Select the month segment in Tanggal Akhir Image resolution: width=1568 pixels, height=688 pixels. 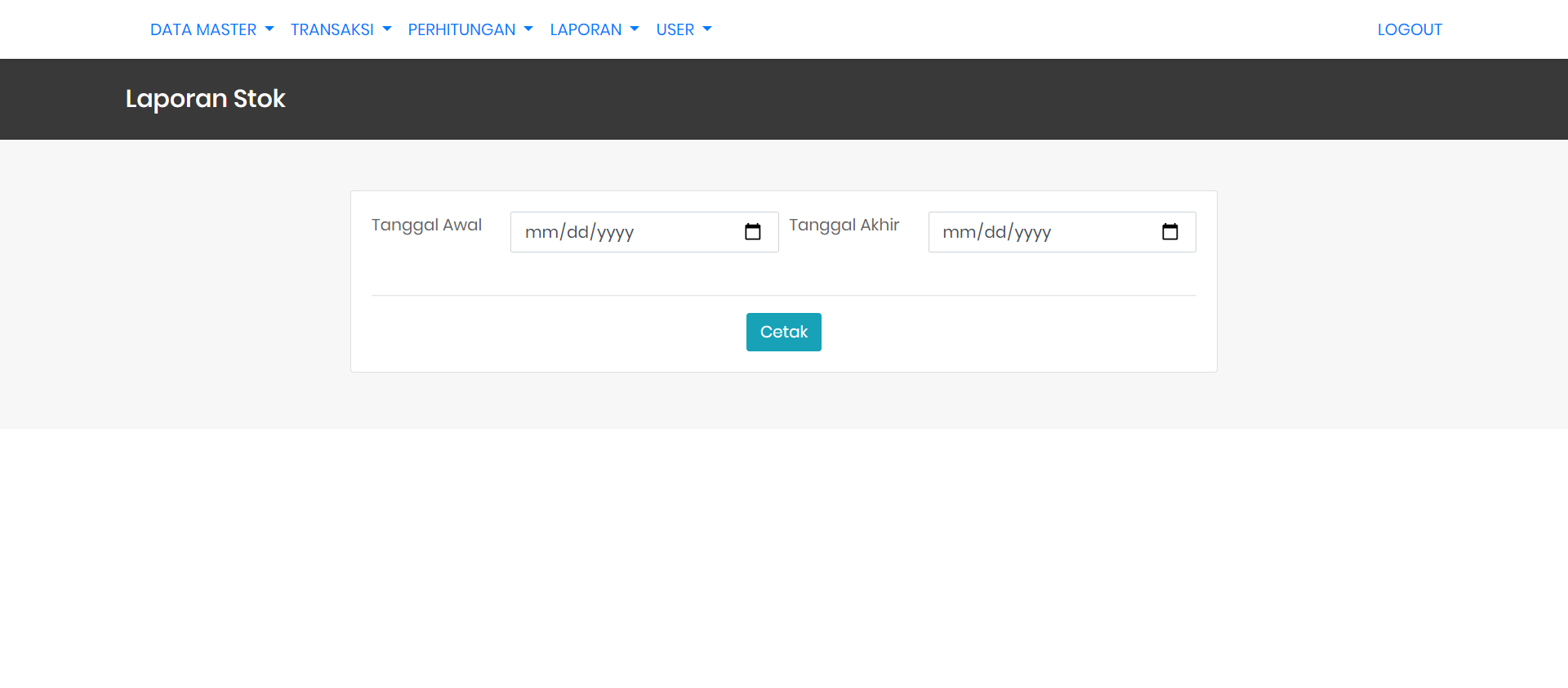[959, 233]
